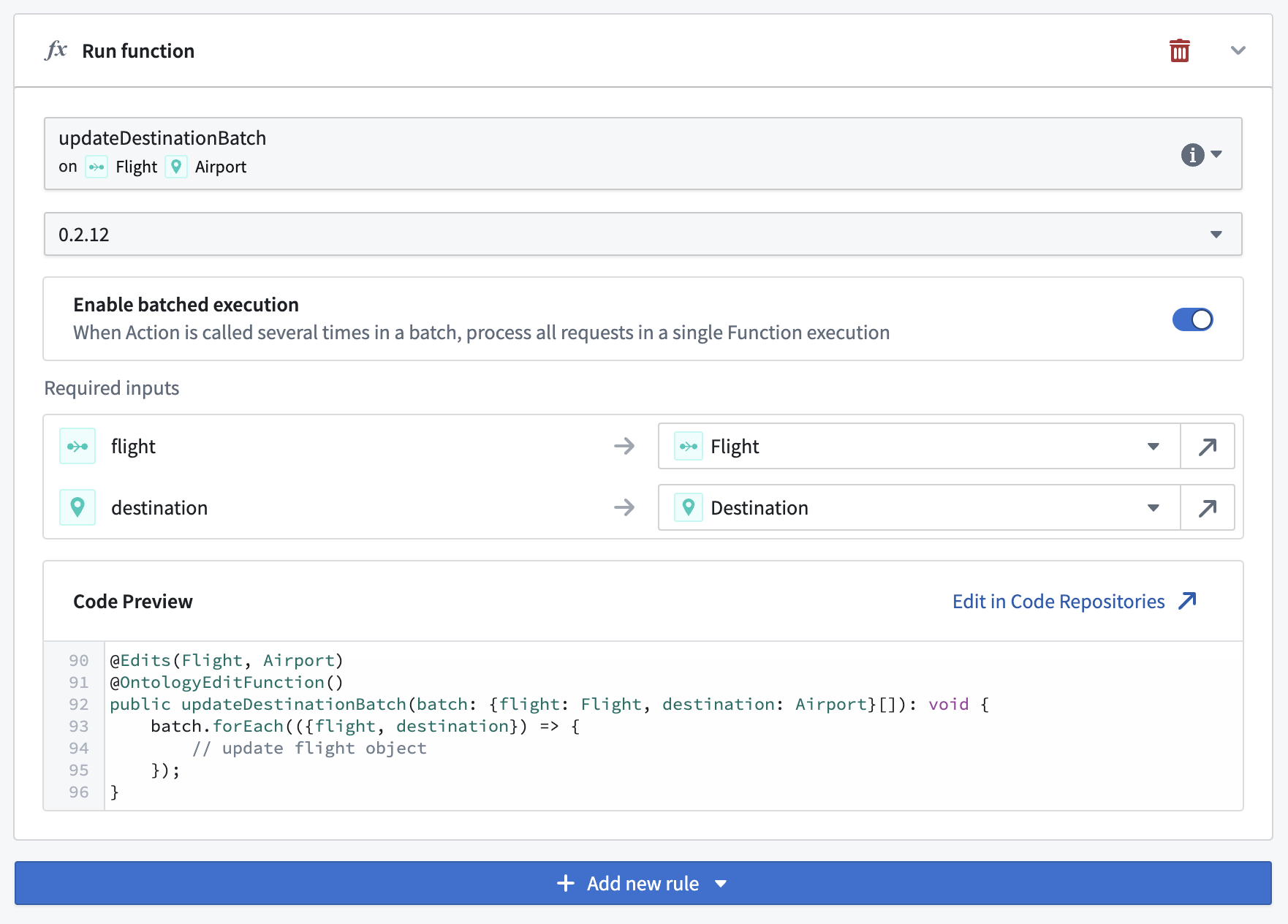Open the 0.2.12 version dropdown

tap(643, 234)
